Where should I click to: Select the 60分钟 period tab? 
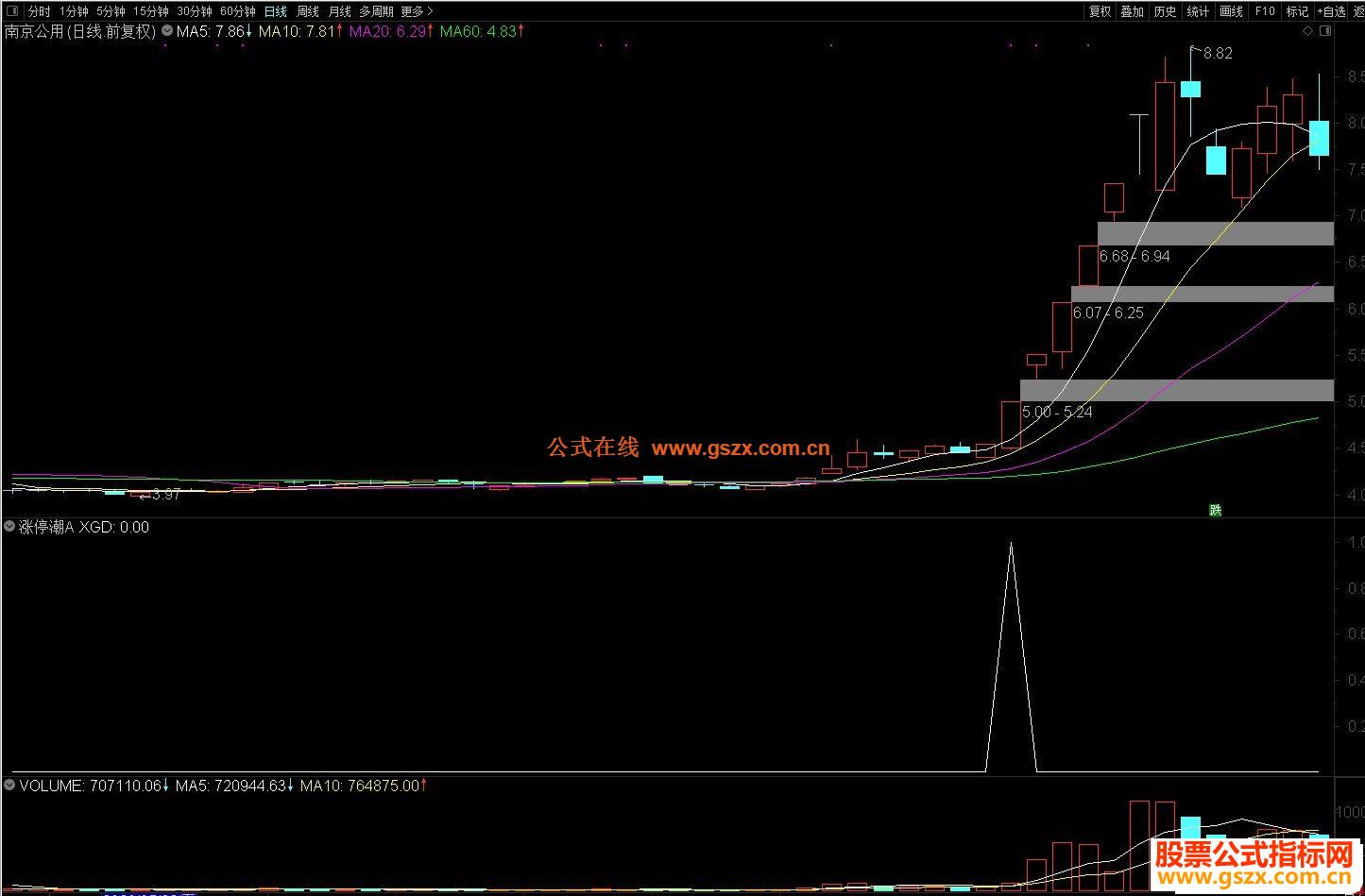tap(238, 11)
